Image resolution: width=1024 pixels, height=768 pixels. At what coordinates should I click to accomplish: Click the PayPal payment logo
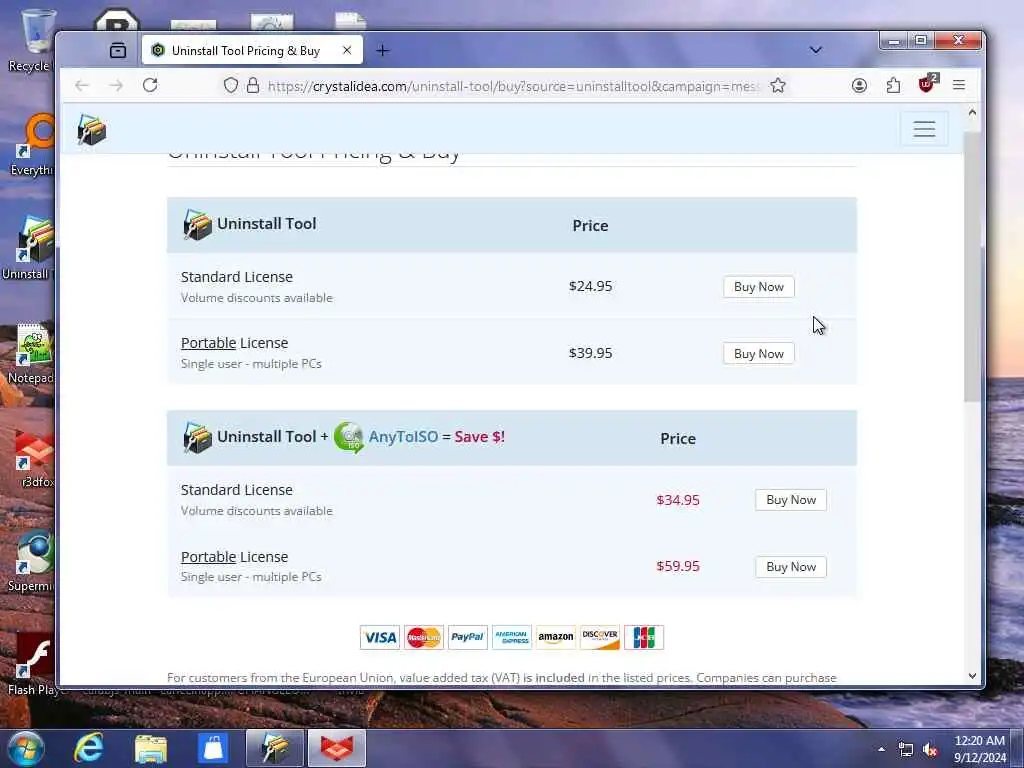click(x=468, y=637)
